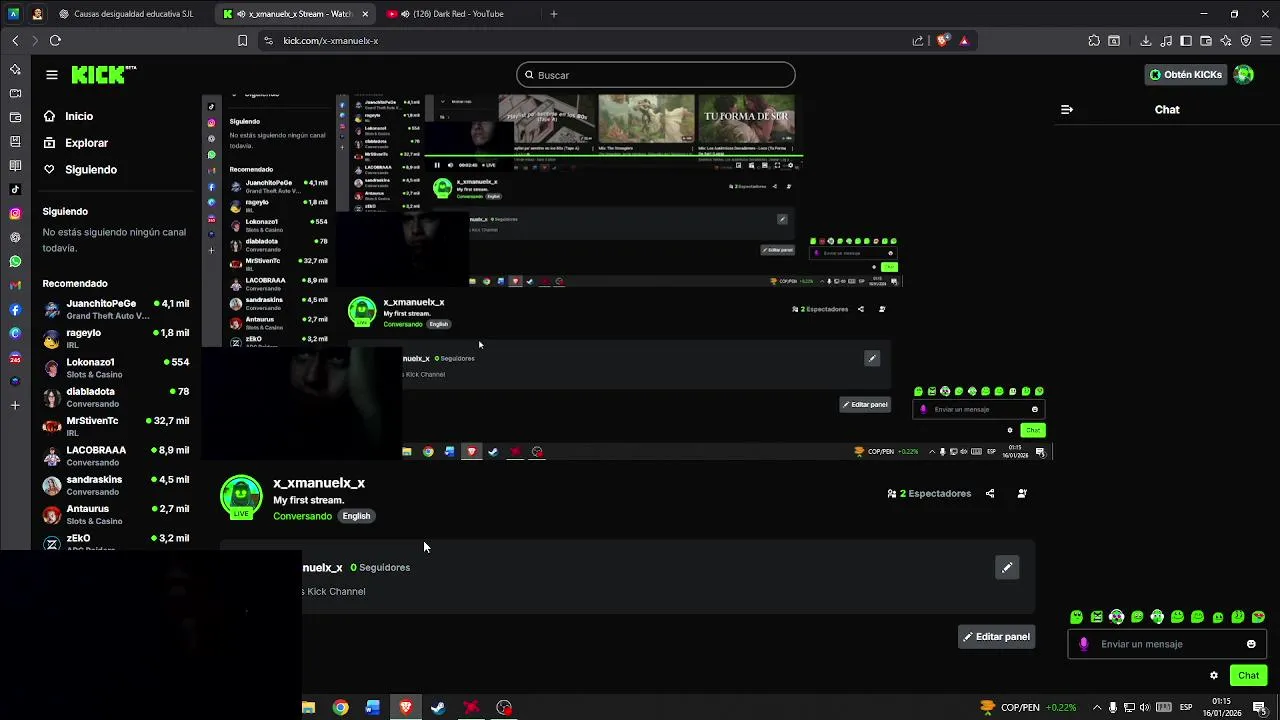The image size is (1280, 720).
Task: Open Gmail in browser sidebar
Action: [x=15, y=285]
